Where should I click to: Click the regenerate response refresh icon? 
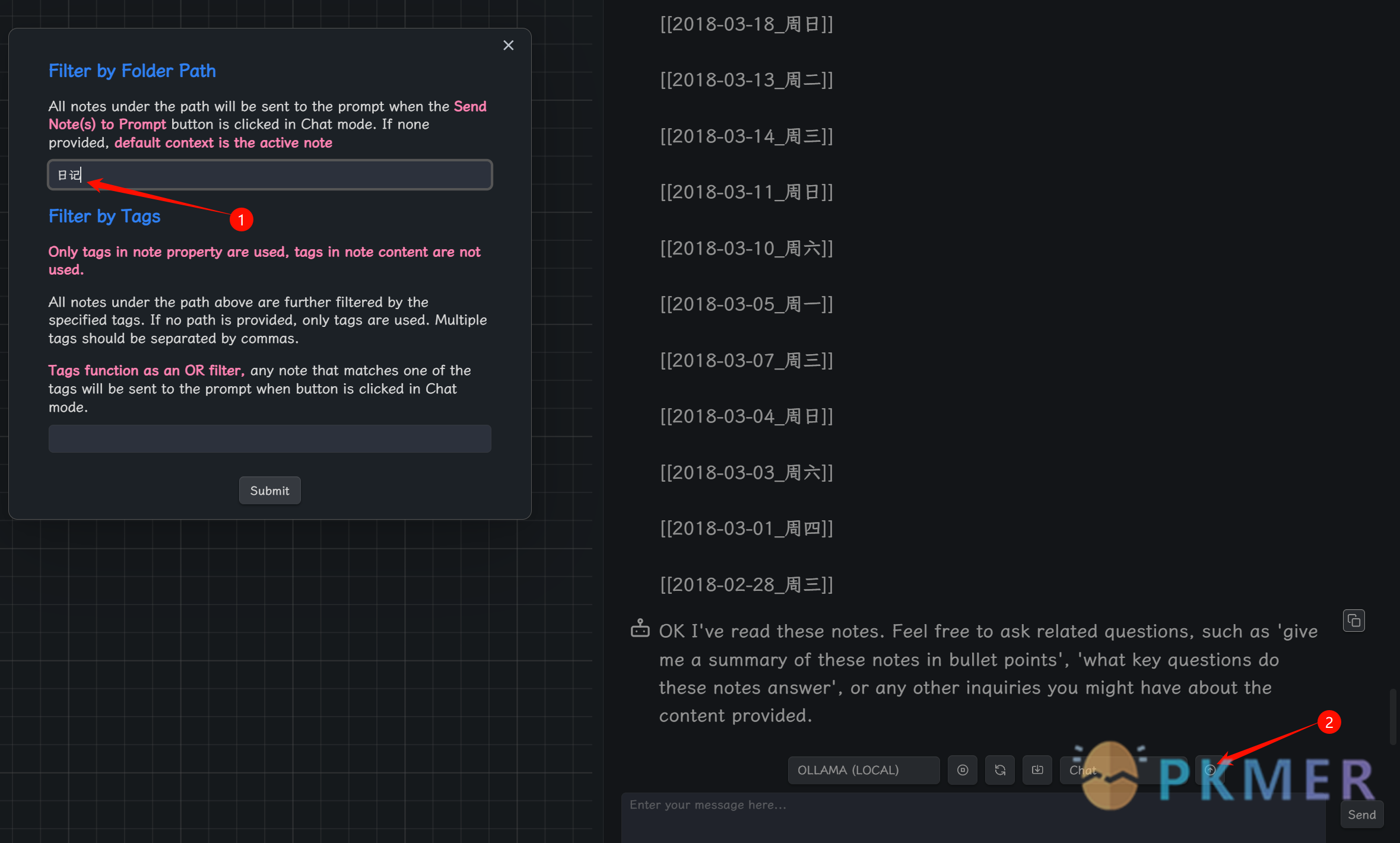click(999, 770)
